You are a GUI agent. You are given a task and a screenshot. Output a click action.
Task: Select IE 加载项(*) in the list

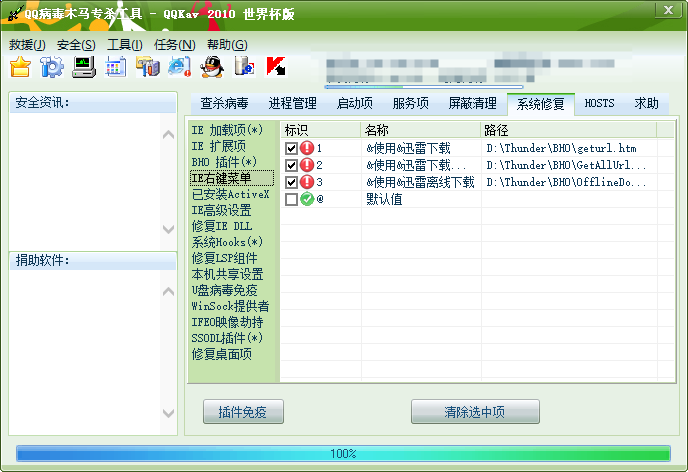[x=227, y=130]
